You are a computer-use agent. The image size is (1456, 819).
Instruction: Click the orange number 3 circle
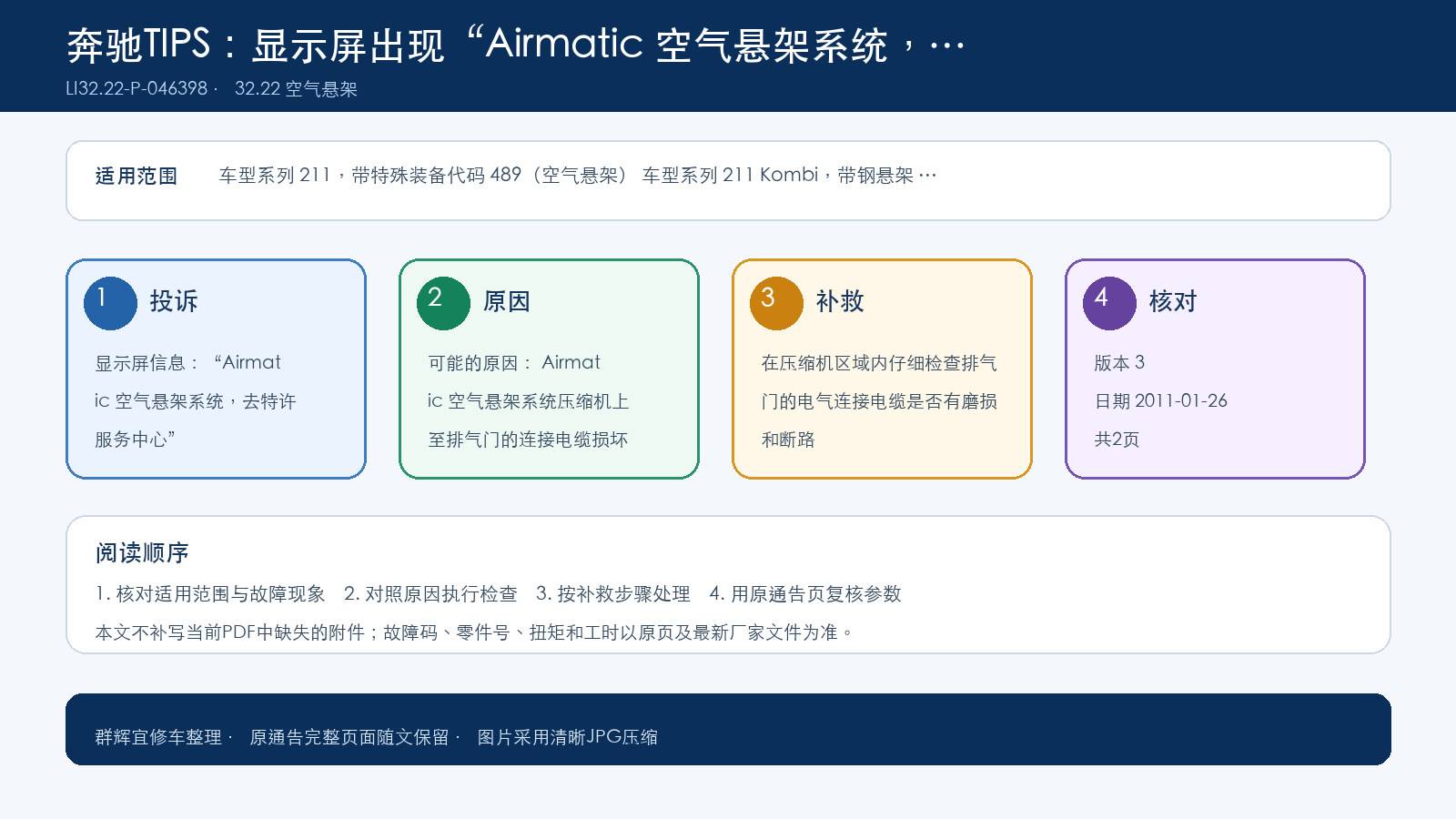pos(776,303)
